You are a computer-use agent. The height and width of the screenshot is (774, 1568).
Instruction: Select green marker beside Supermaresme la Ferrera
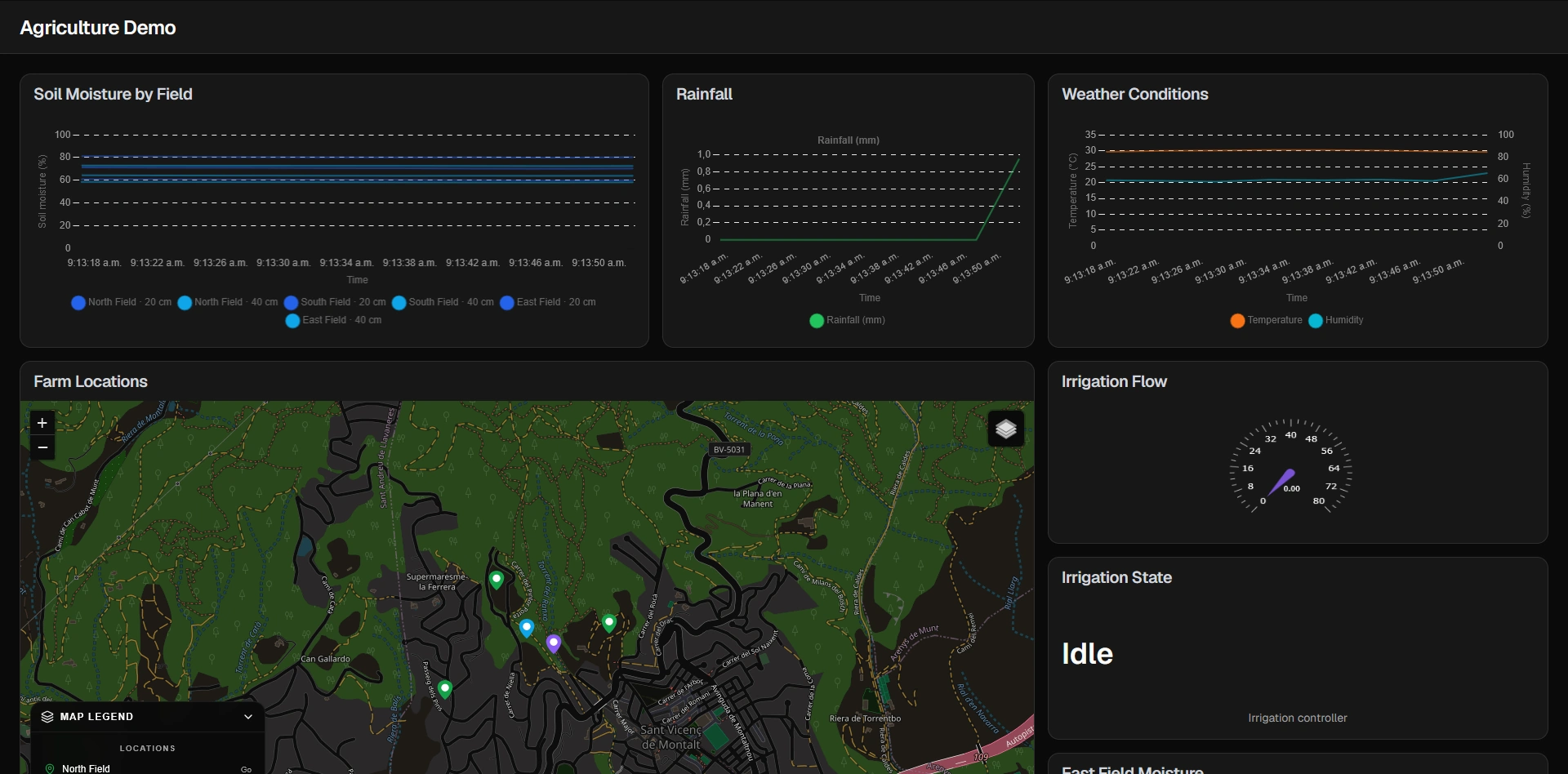[497, 580]
